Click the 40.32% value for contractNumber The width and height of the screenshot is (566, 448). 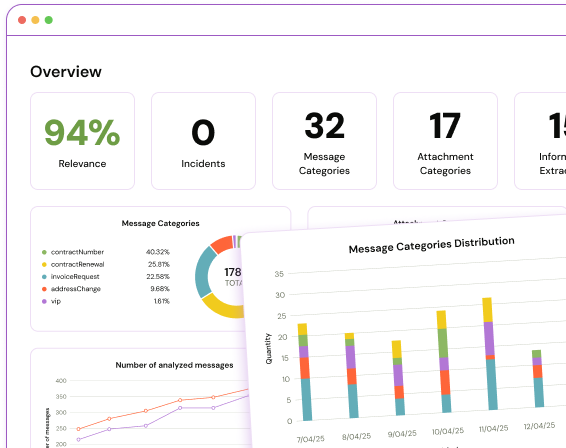[x=158, y=252]
